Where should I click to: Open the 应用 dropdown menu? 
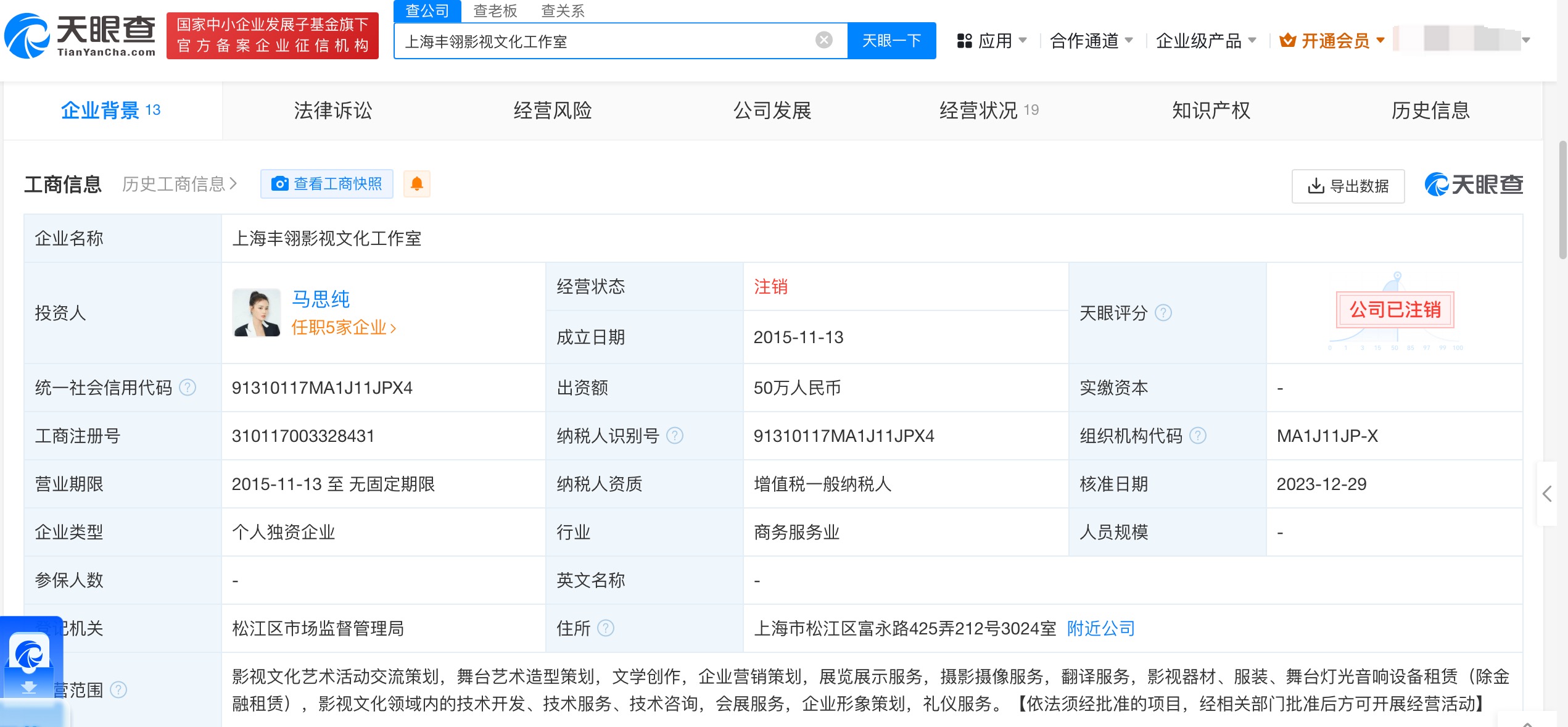[x=992, y=41]
